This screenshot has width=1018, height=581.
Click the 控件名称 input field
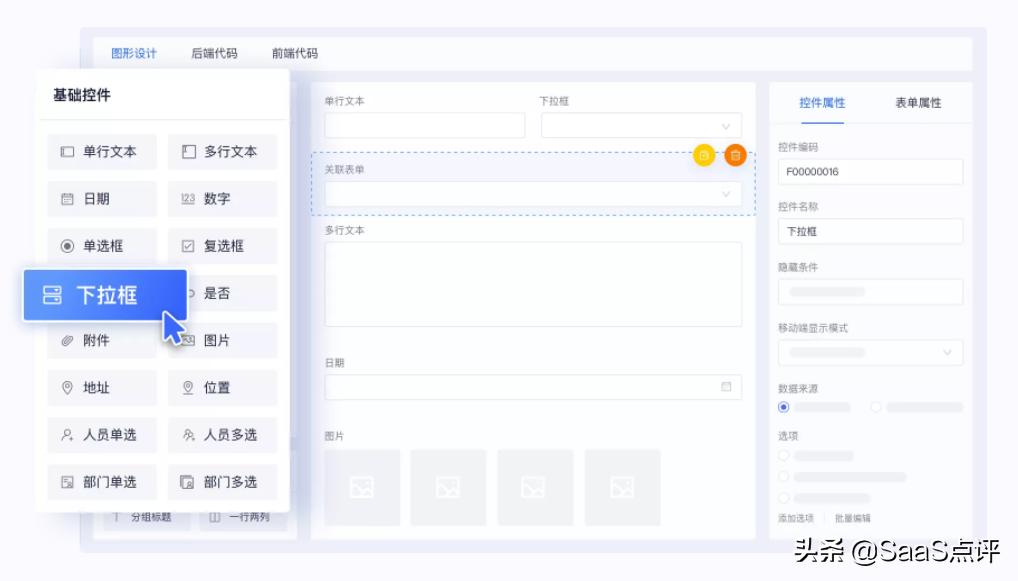[870, 231]
